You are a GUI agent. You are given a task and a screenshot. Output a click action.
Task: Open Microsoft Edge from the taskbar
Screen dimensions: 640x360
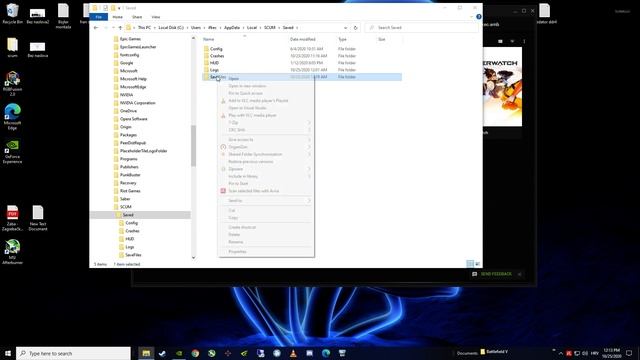326,353
